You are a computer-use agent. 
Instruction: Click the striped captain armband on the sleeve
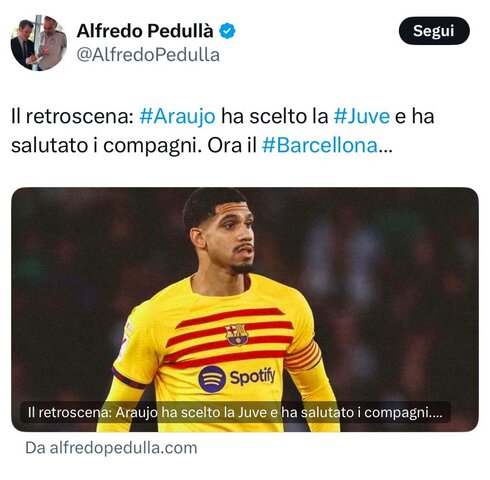click(303, 355)
